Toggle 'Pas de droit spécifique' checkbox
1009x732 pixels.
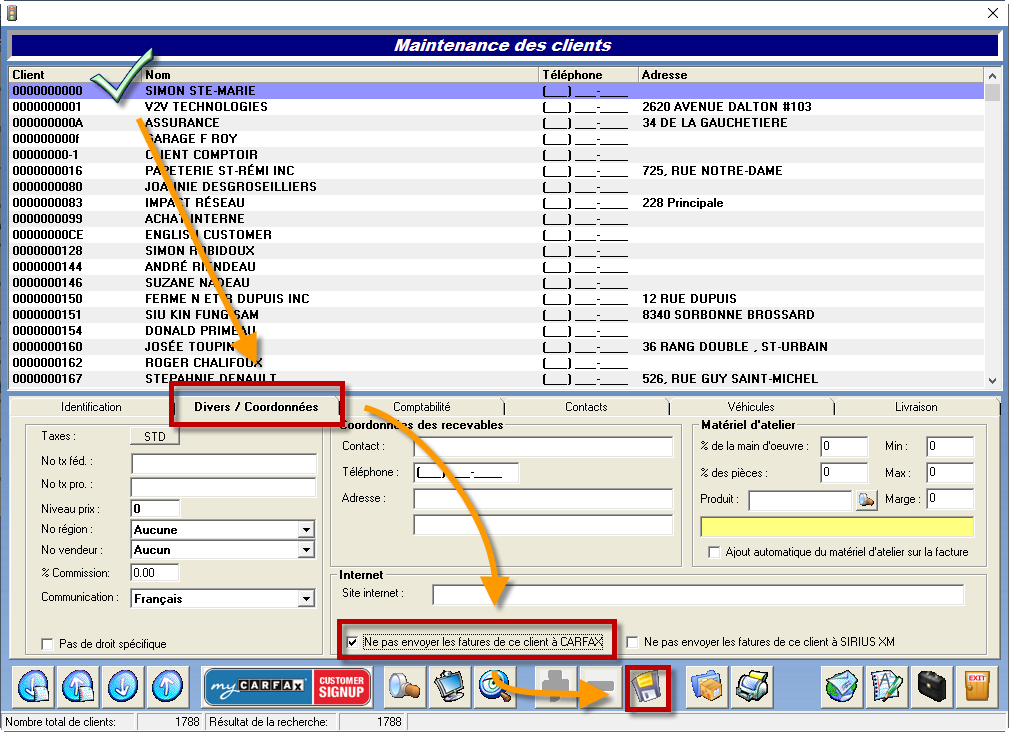[x=47, y=644]
